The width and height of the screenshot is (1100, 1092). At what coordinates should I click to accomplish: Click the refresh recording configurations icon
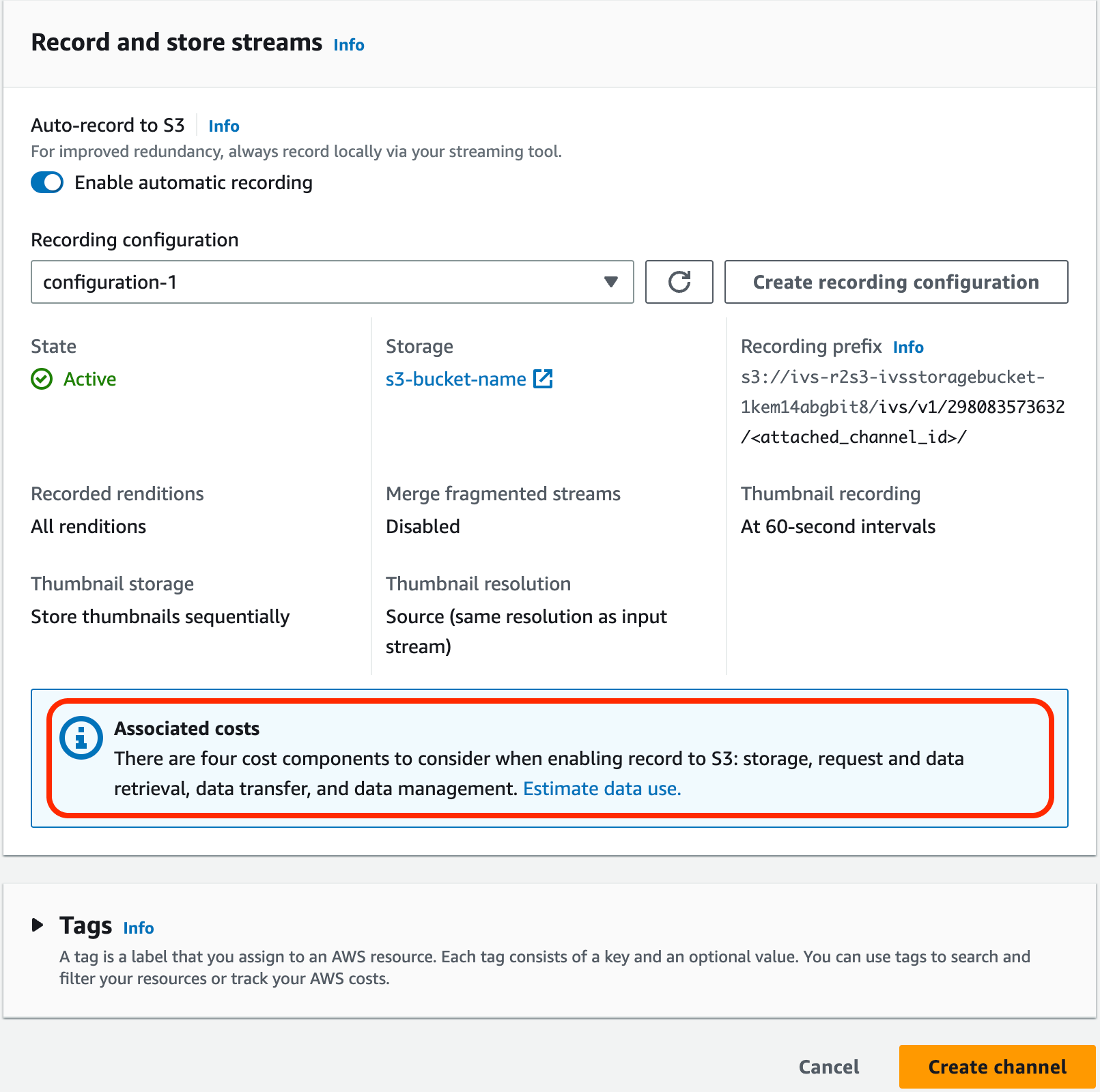point(679,282)
